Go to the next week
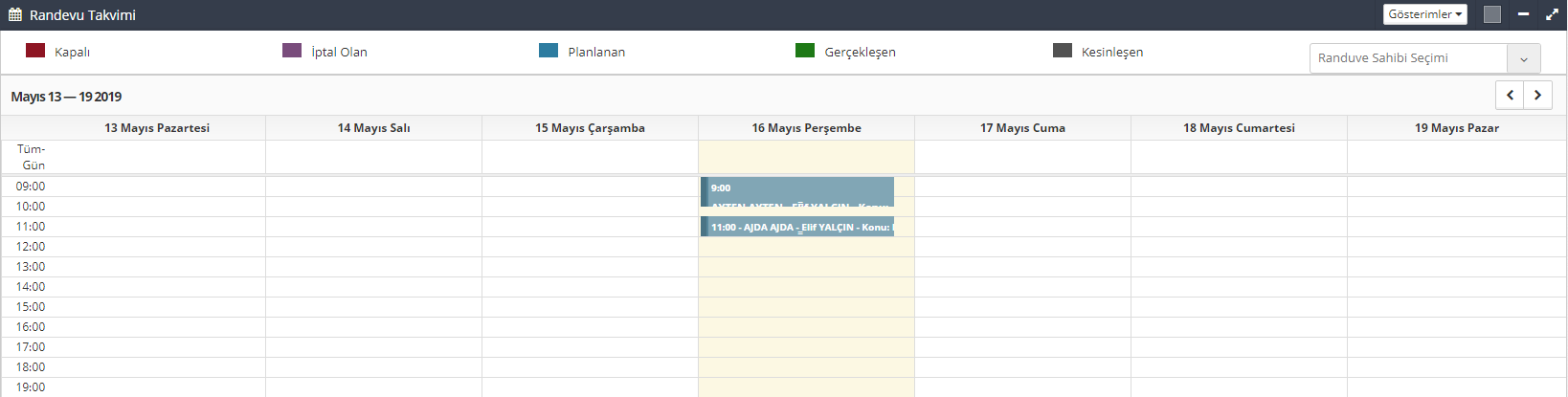This screenshot has width=1568, height=397. [x=1537, y=96]
